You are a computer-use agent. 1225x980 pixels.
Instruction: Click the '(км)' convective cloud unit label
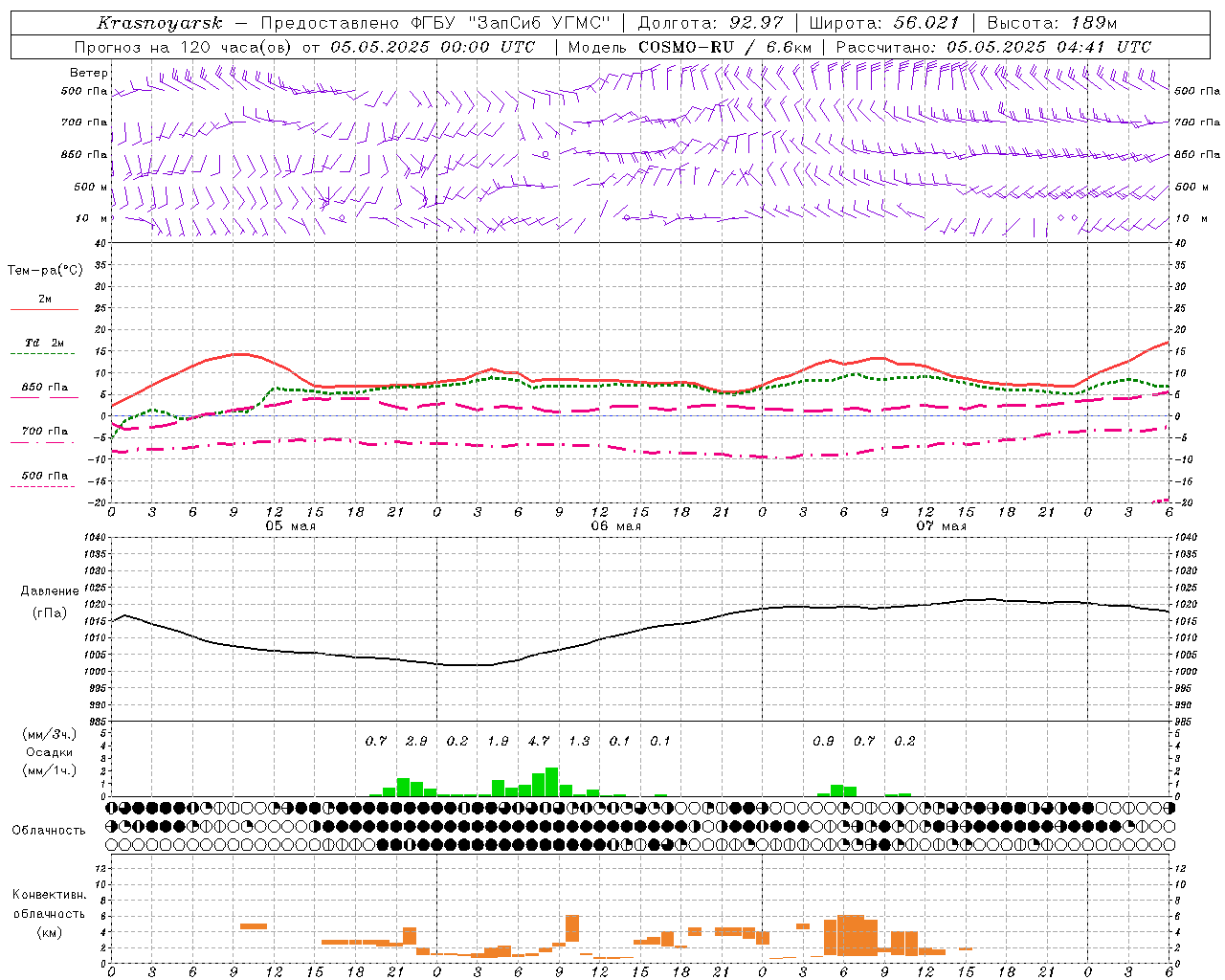point(49,932)
